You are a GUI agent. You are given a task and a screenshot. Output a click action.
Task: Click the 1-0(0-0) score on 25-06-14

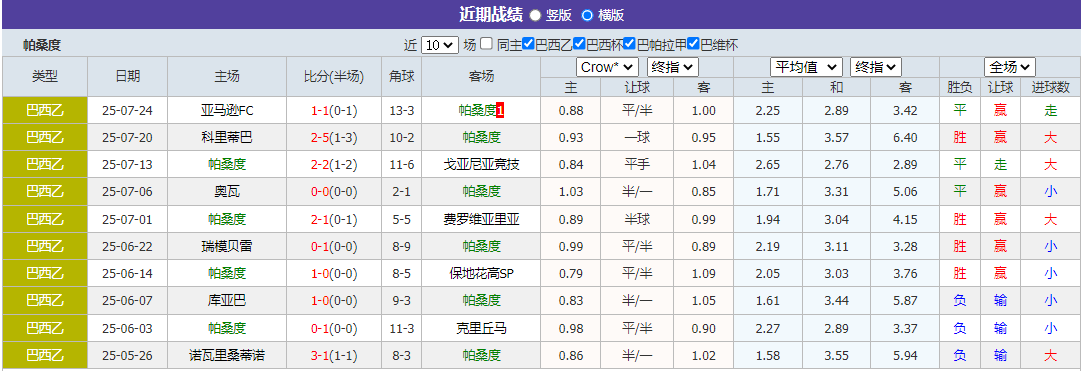pyautogui.click(x=334, y=274)
